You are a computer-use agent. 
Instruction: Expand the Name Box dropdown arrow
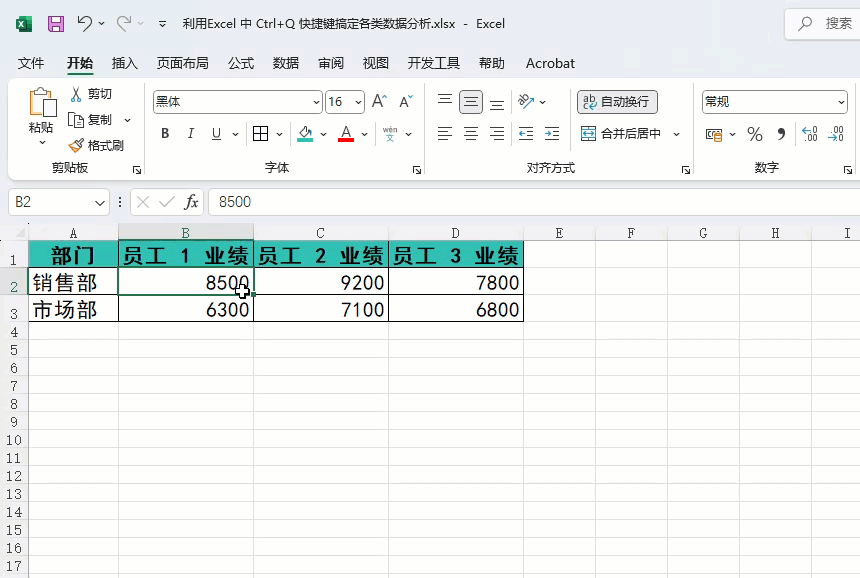click(99, 202)
